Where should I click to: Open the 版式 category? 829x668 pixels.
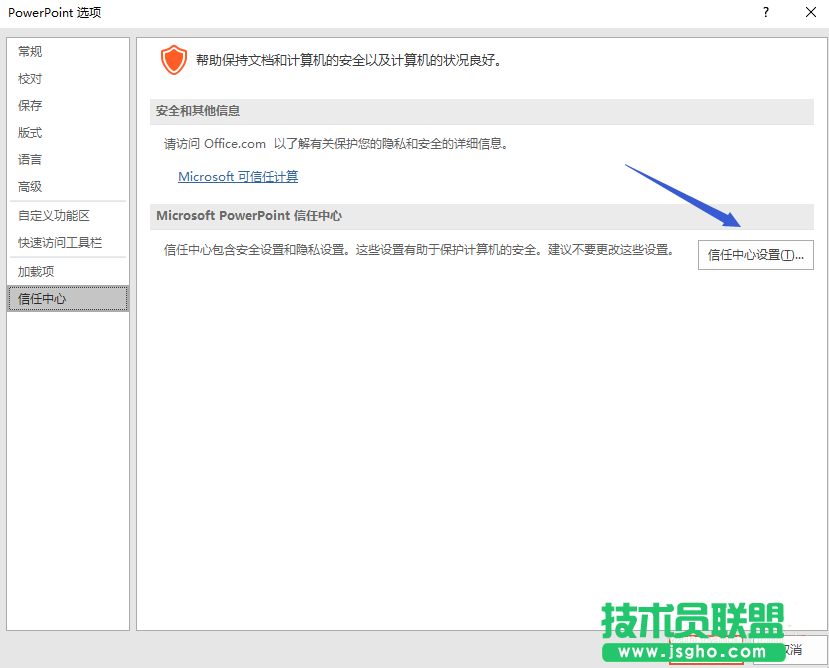tap(68, 132)
